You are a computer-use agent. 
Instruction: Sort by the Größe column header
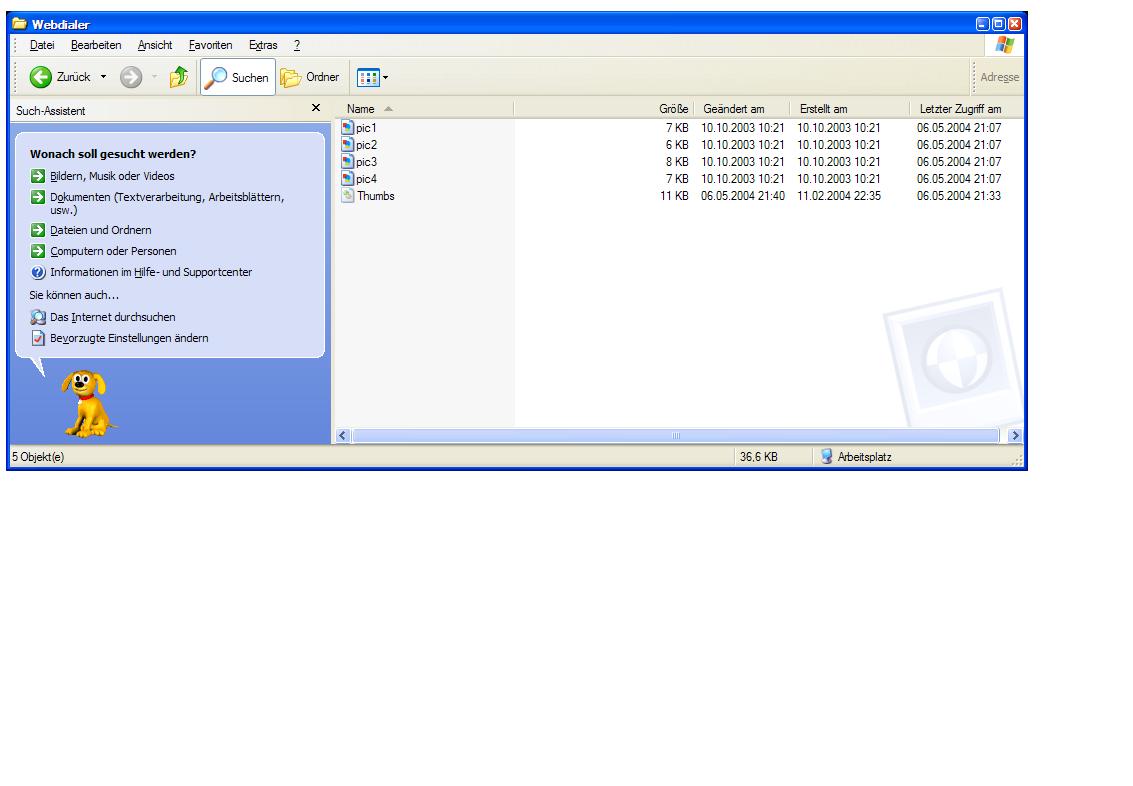point(604,108)
